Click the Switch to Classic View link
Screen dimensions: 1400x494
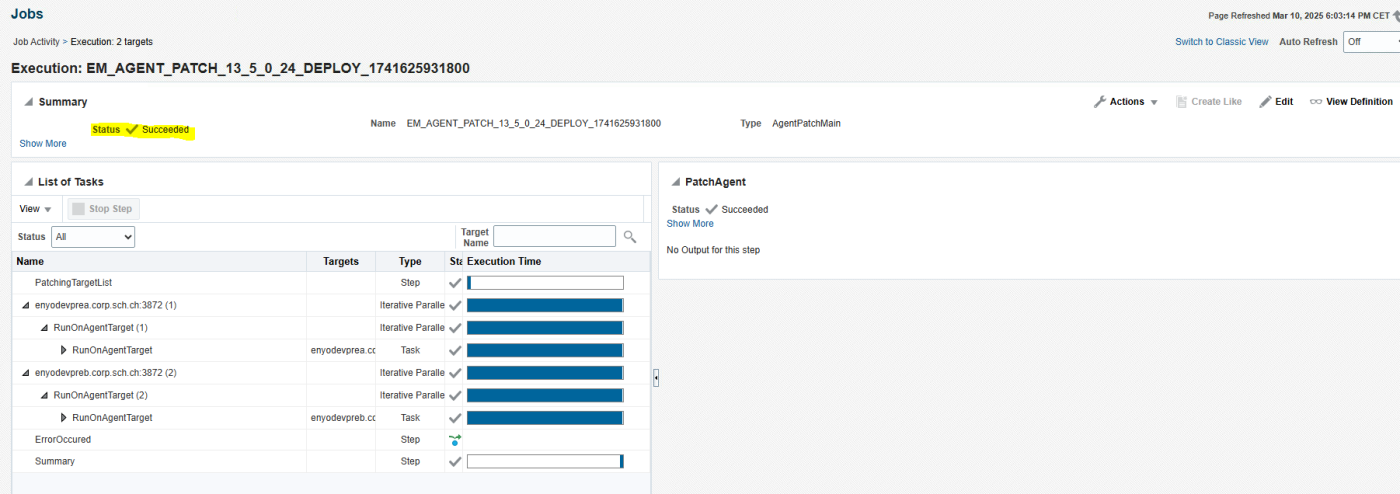1221,42
